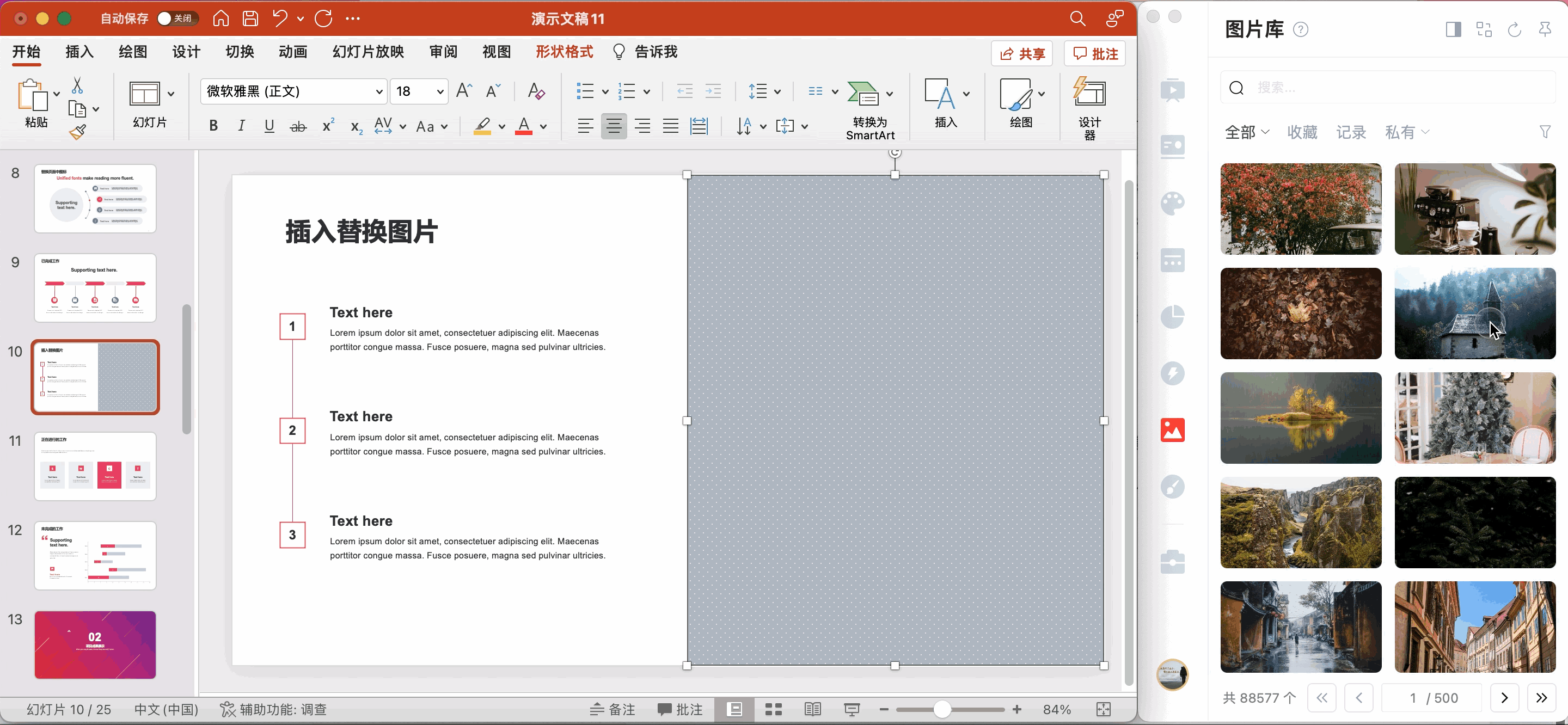This screenshot has height=725, width=1568.
Task: Click the refresh icon in image library header
Action: (1514, 29)
